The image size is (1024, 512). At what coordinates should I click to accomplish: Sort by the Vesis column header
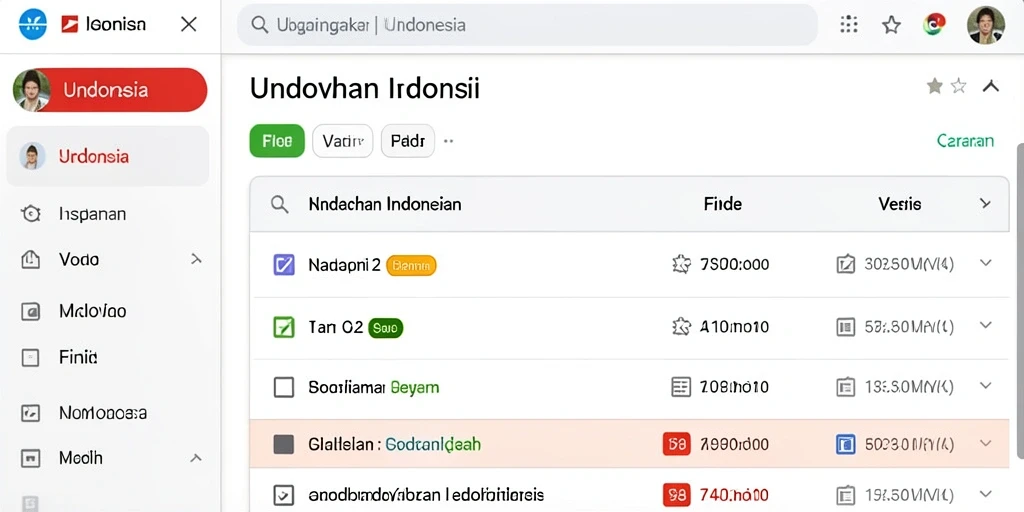(900, 204)
